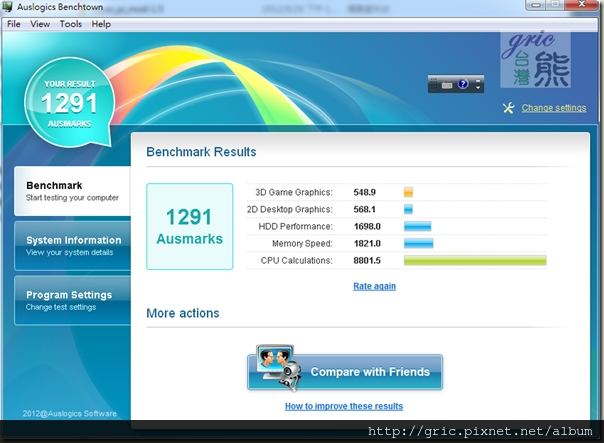Click the CPU Calculations label

(297, 260)
